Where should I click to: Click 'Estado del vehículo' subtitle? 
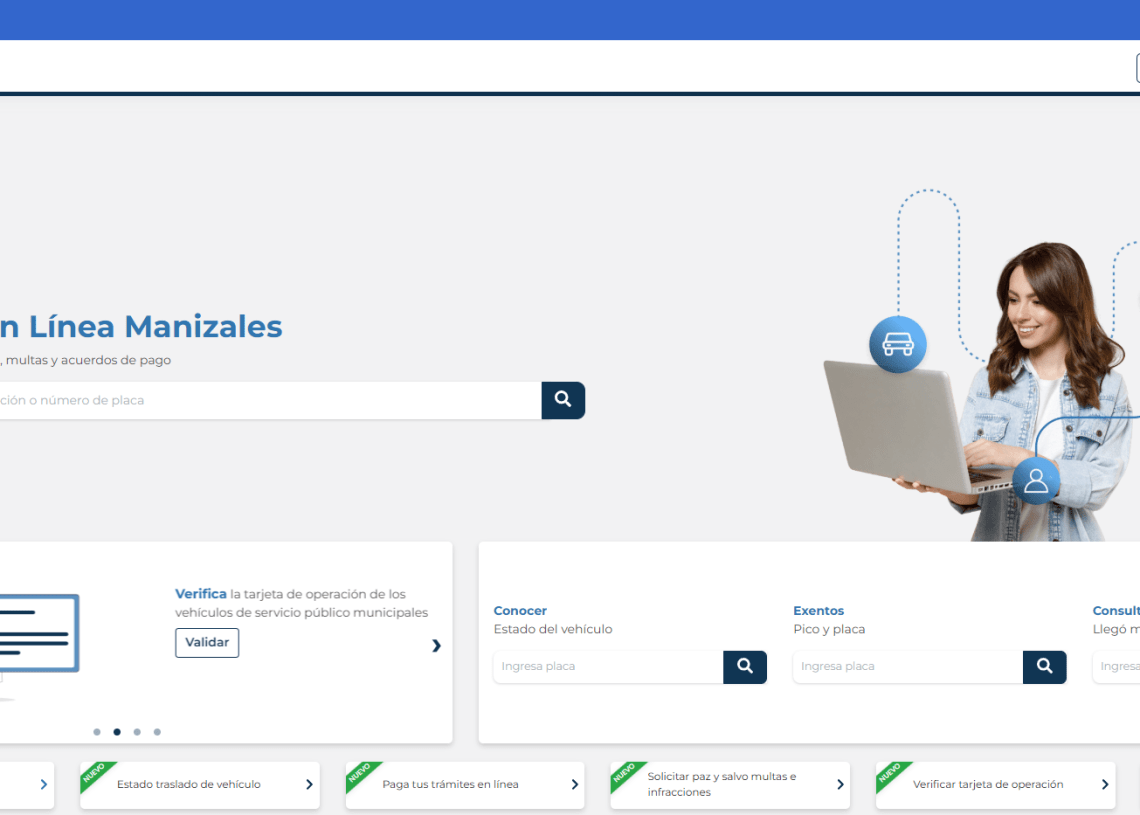[x=553, y=630]
